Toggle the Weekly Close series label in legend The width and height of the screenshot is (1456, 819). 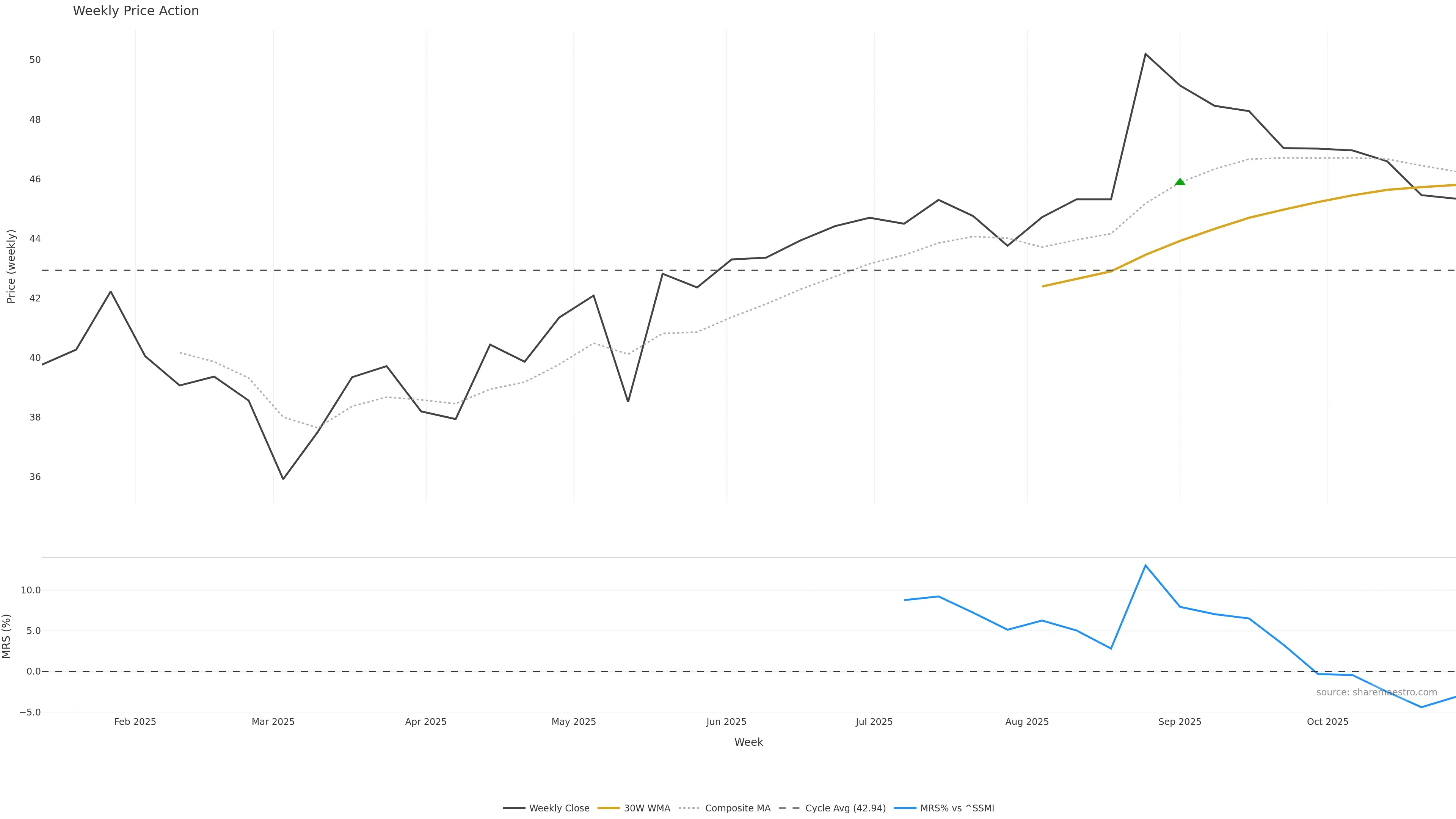click(x=559, y=808)
